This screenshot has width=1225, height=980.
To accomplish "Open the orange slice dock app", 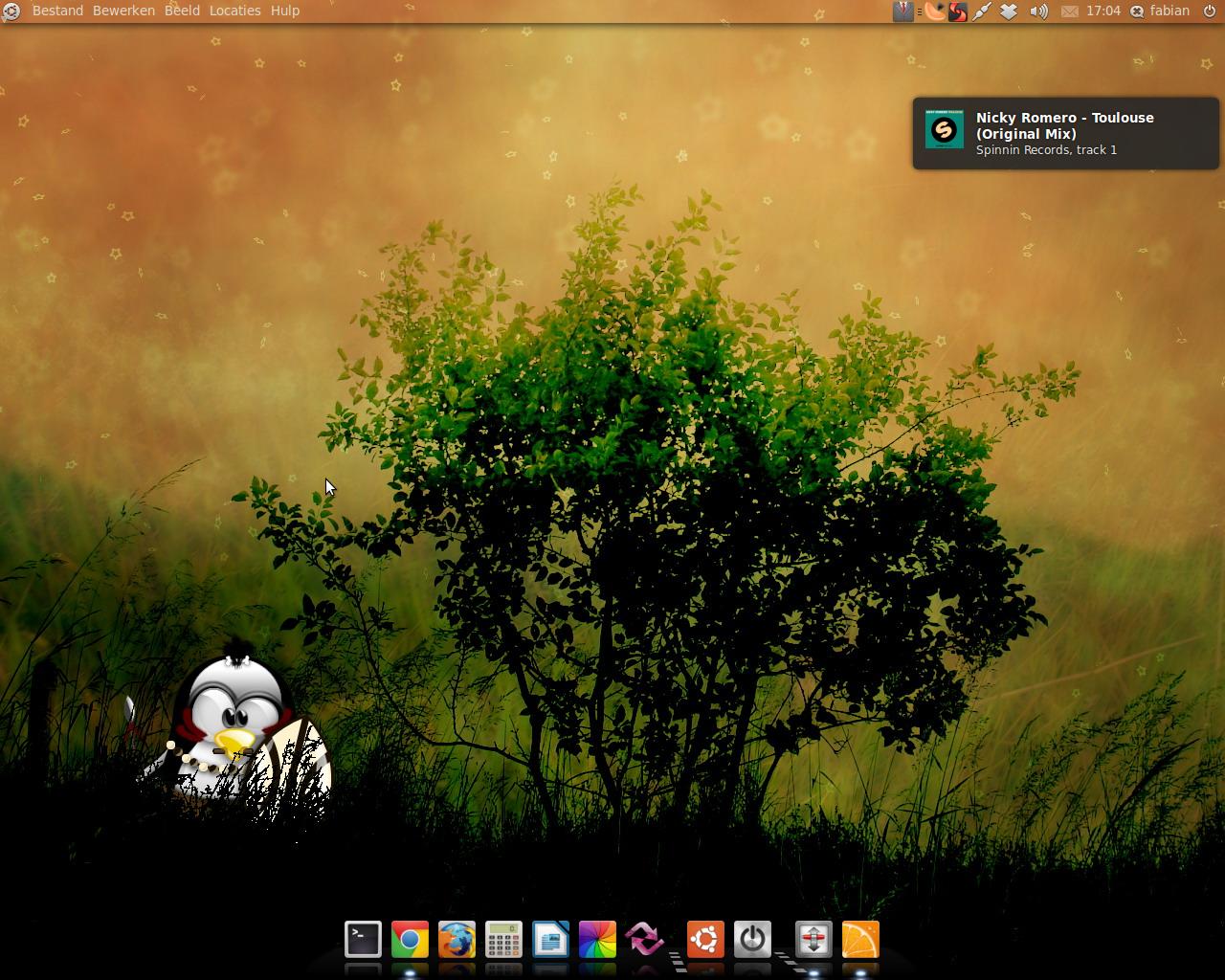I will [x=860, y=939].
